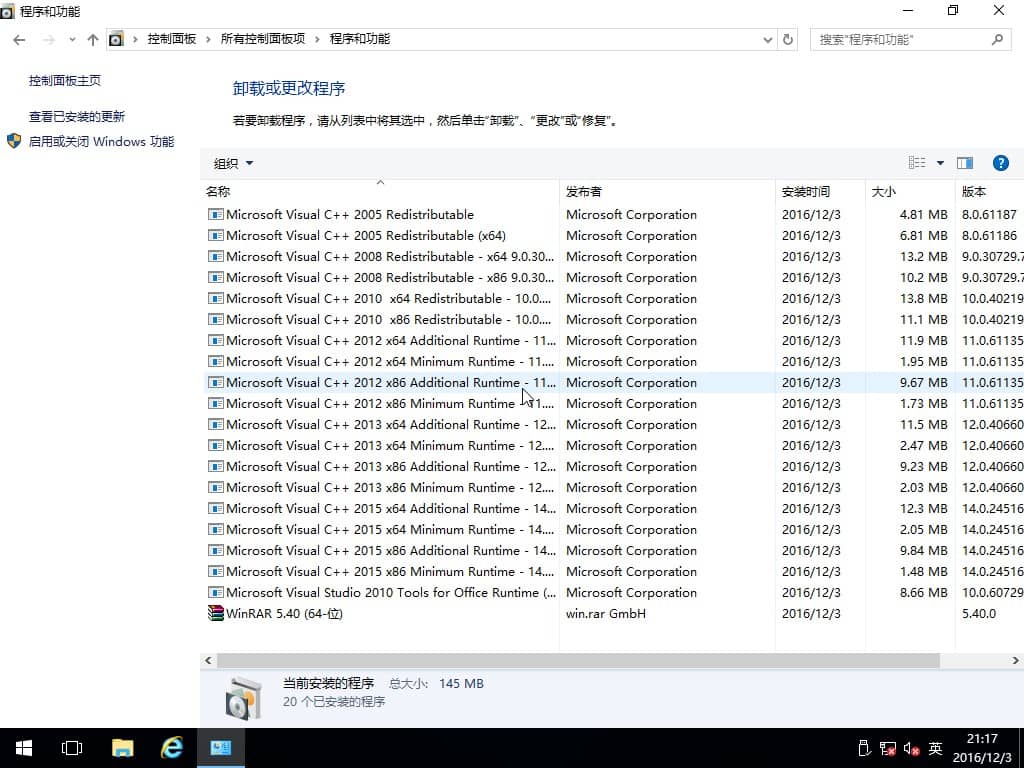
Task: Sort by the 名称 column header
Action: coord(379,191)
